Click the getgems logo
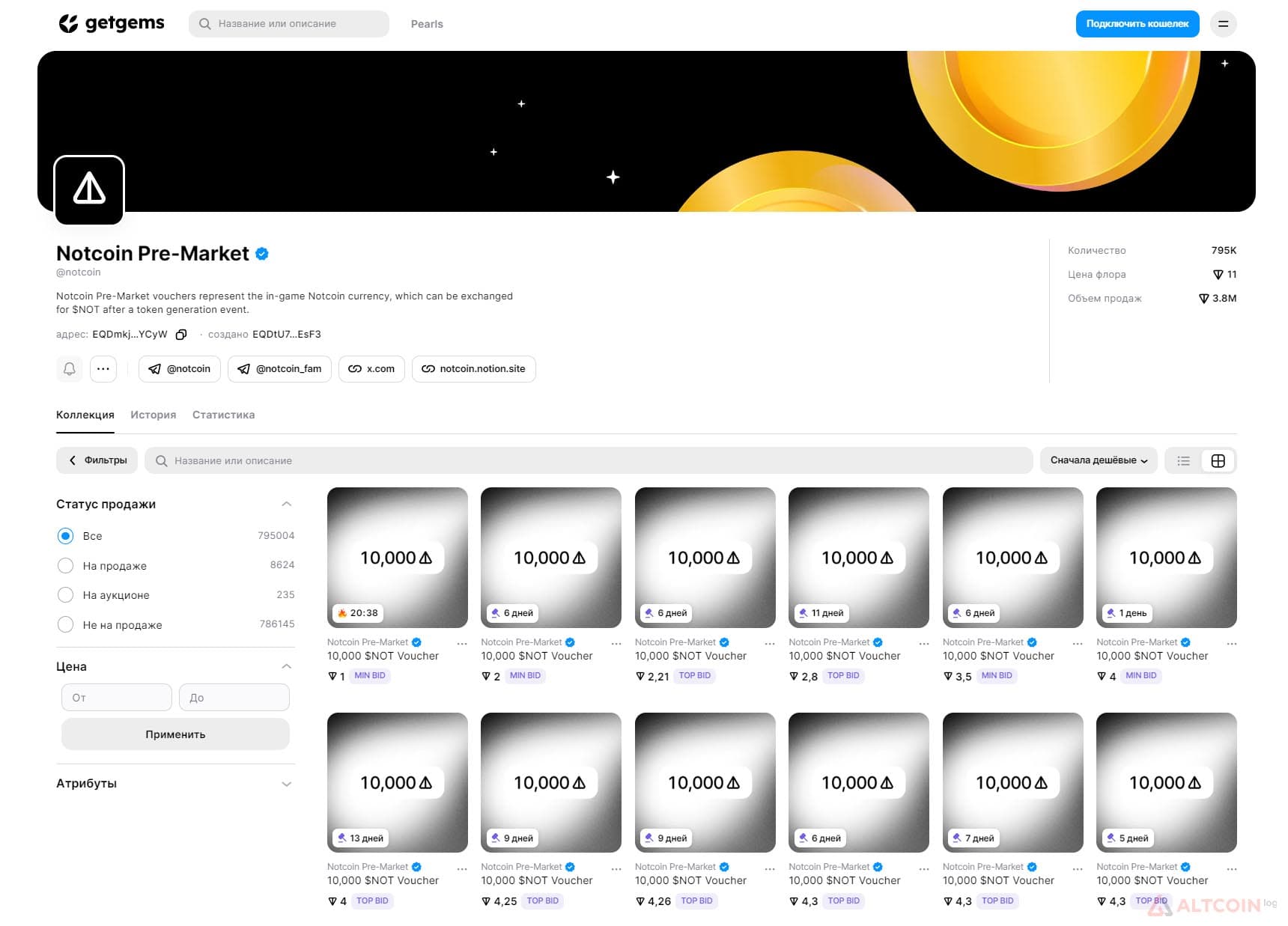1288x926 pixels. pos(112,23)
